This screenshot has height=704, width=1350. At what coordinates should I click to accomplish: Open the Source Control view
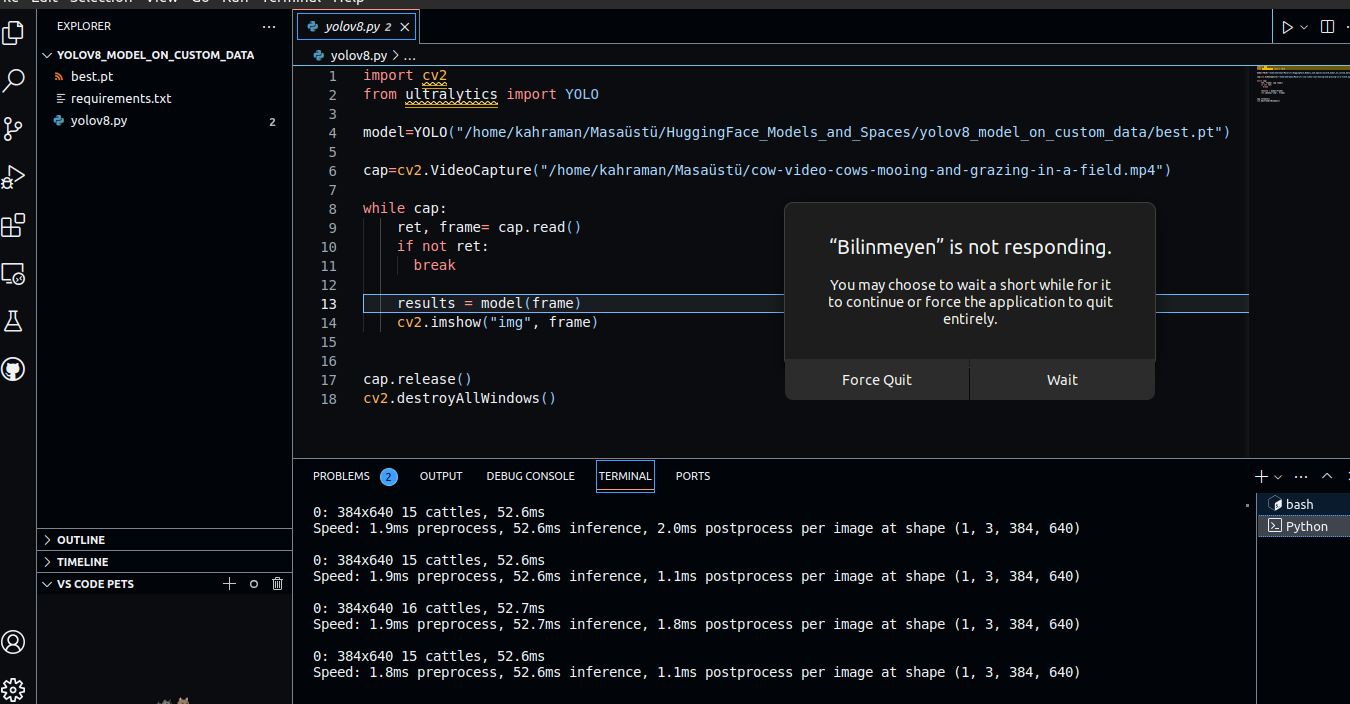(13, 128)
